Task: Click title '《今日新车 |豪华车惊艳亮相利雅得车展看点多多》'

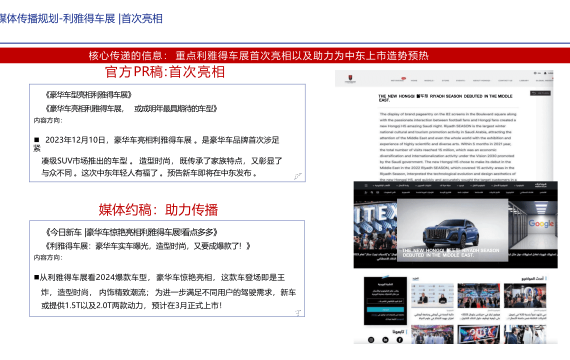Action: tap(132, 232)
